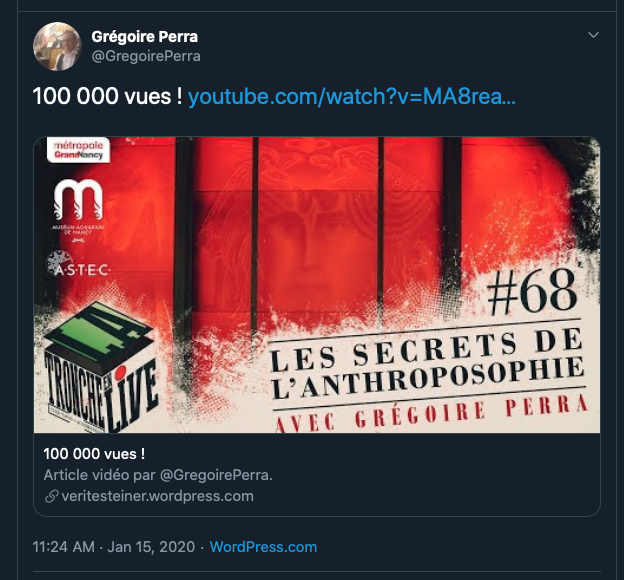The image size is (624, 580).
Task: Click the ASTEC logo in thumbnail
Action: (78, 264)
